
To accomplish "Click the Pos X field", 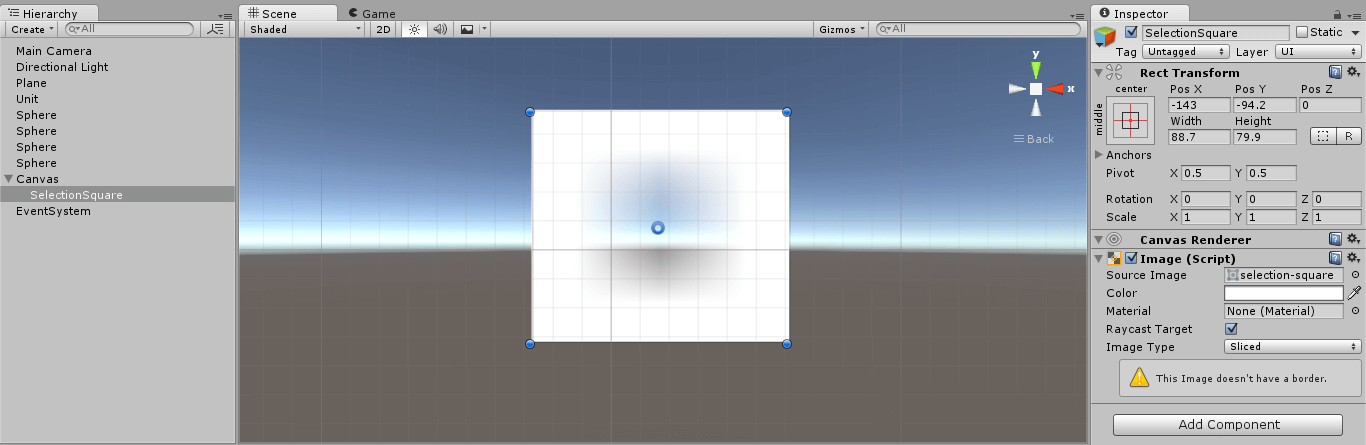I will pyautogui.click(x=1199, y=105).
